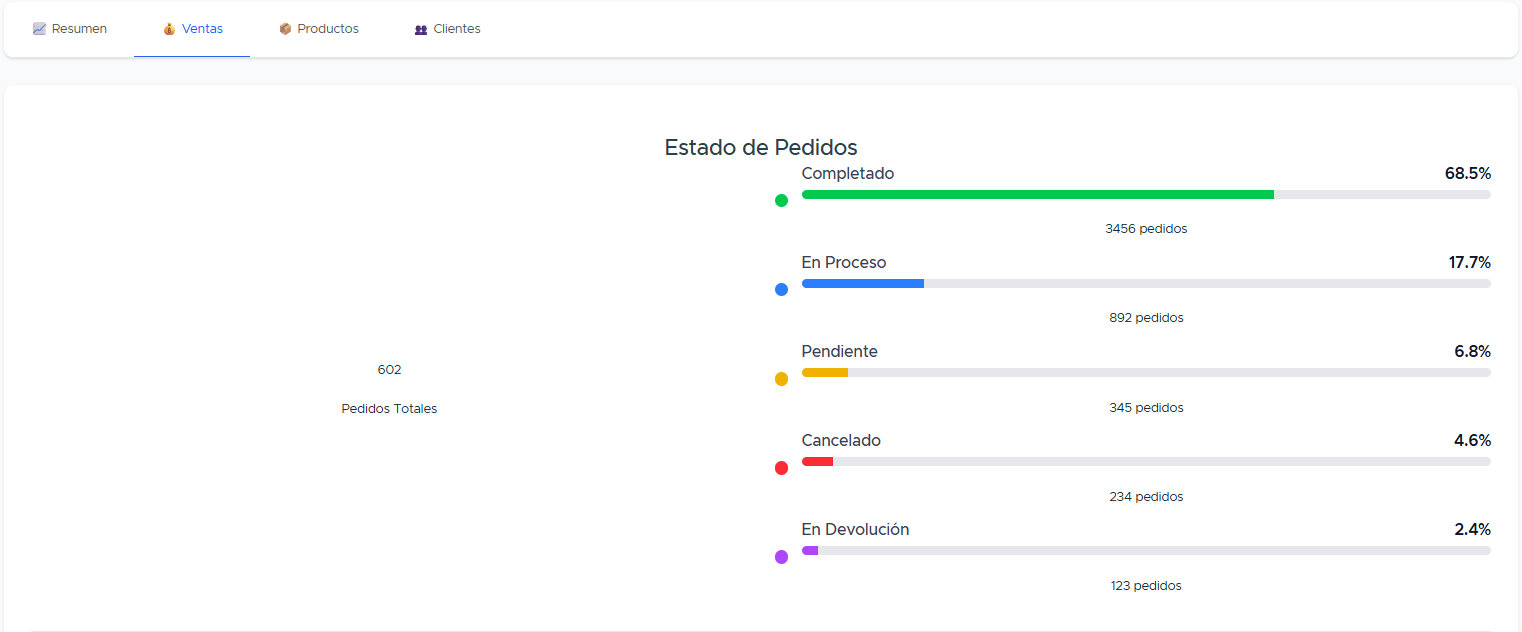The width and height of the screenshot is (1522, 632).
Task: Click the red Cancelado legend dot
Action: (781, 467)
